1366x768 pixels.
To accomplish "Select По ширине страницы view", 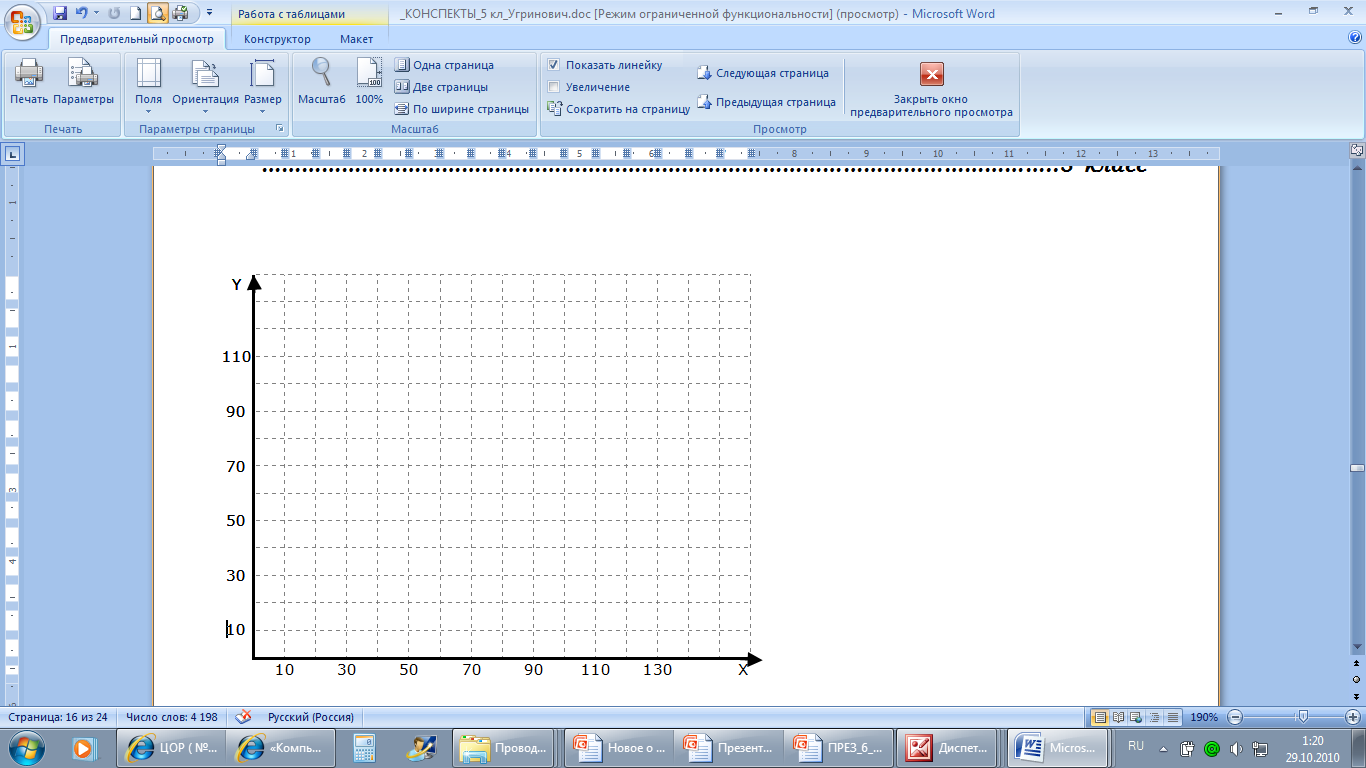I will (x=461, y=109).
